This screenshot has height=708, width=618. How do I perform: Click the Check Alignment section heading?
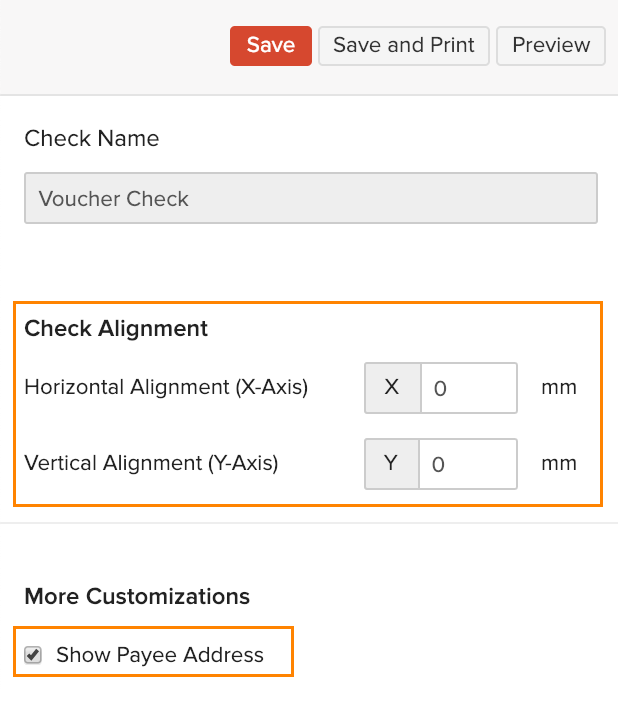click(x=116, y=328)
